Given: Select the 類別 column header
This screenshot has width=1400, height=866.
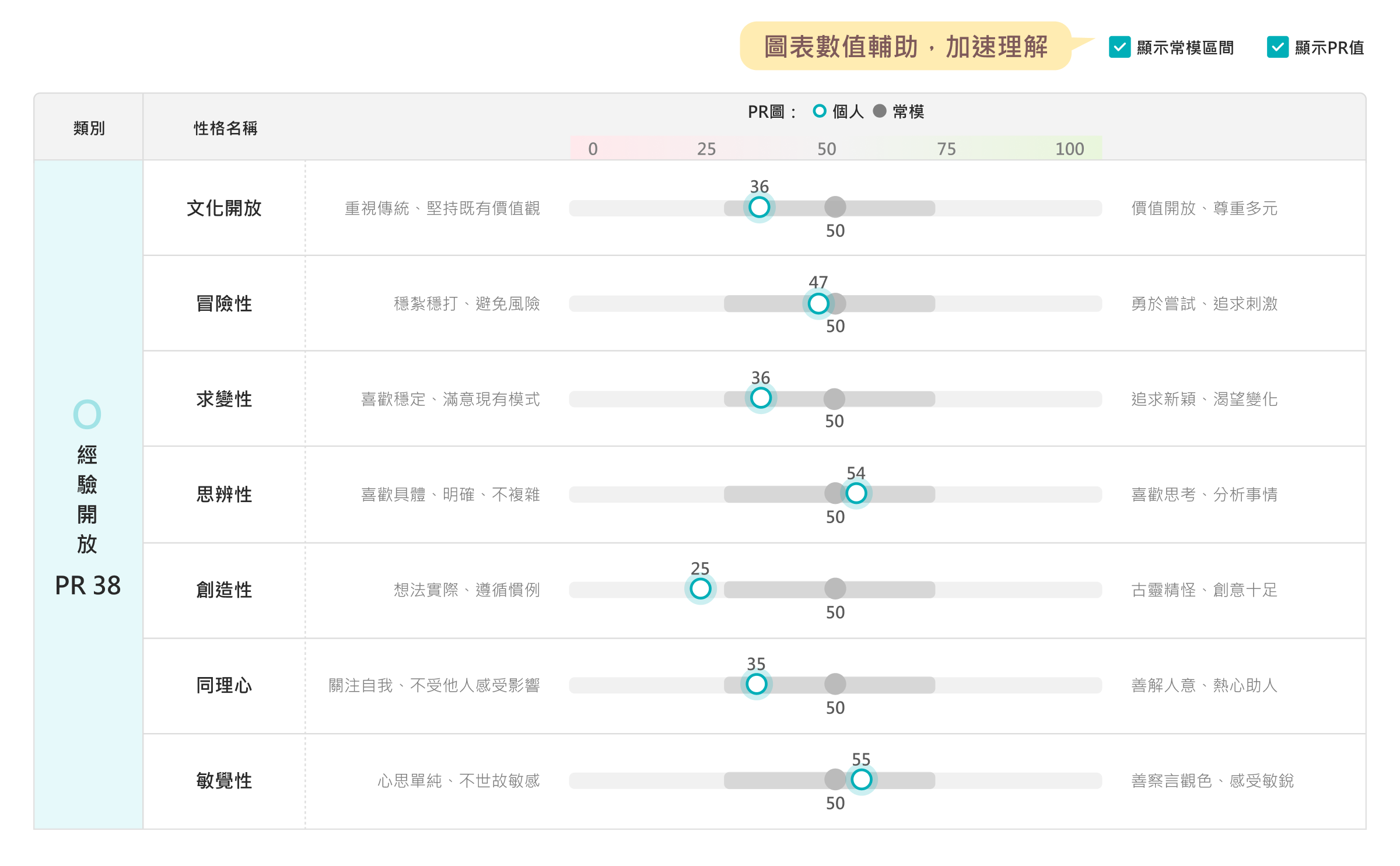Looking at the screenshot, I should [x=89, y=128].
